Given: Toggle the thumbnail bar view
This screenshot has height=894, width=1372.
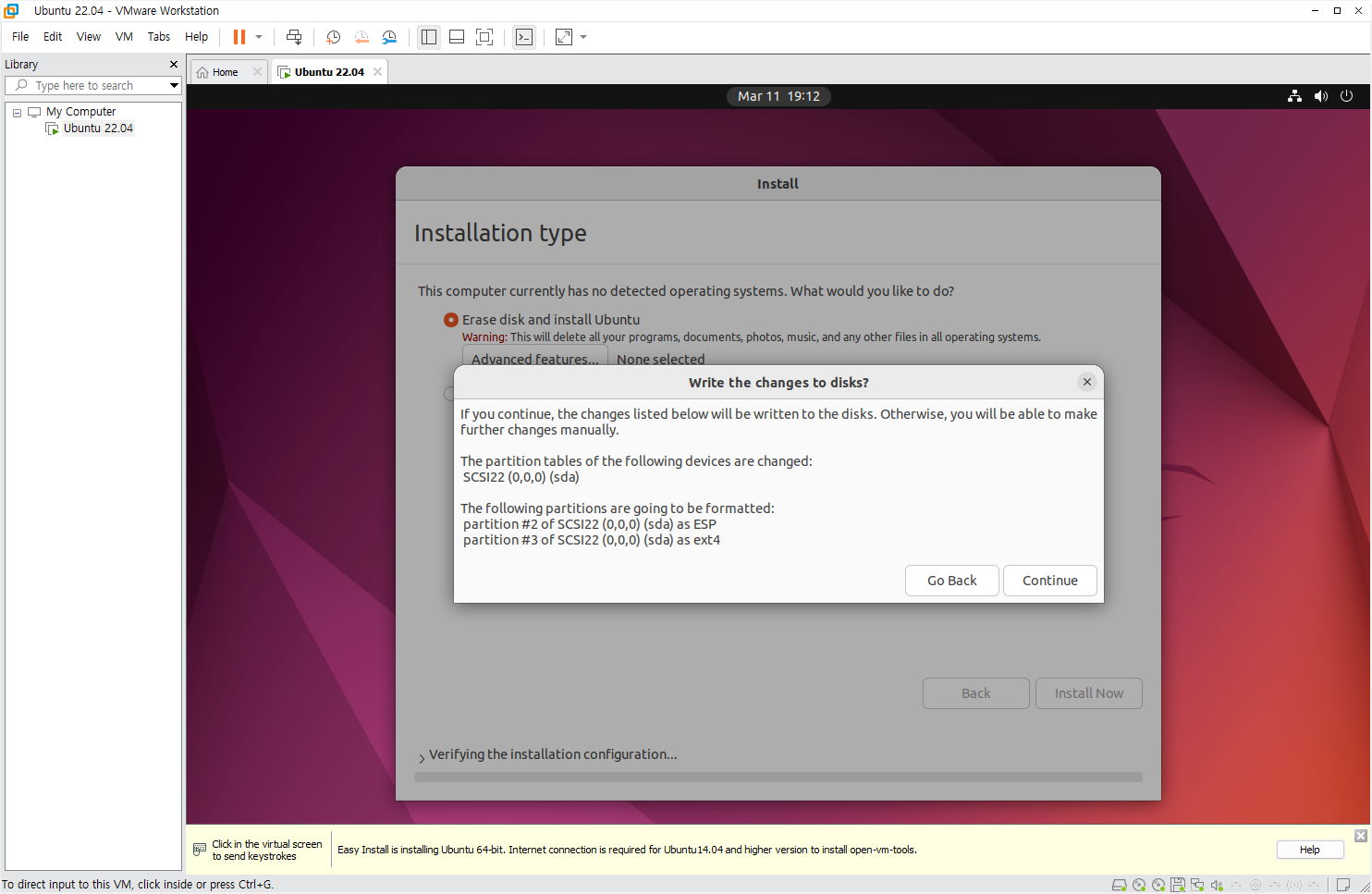Looking at the screenshot, I should 457,37.
